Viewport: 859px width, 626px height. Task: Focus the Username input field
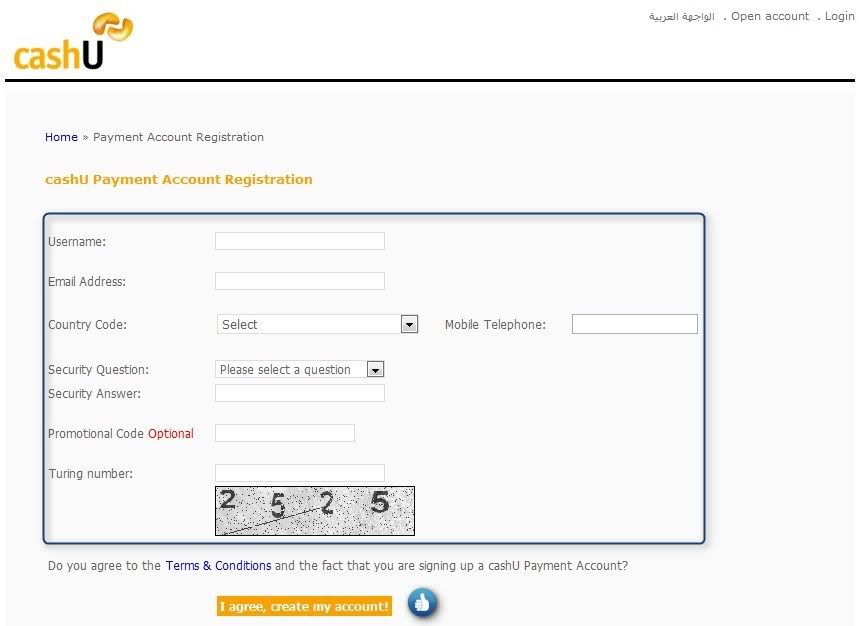click(300, 241)
